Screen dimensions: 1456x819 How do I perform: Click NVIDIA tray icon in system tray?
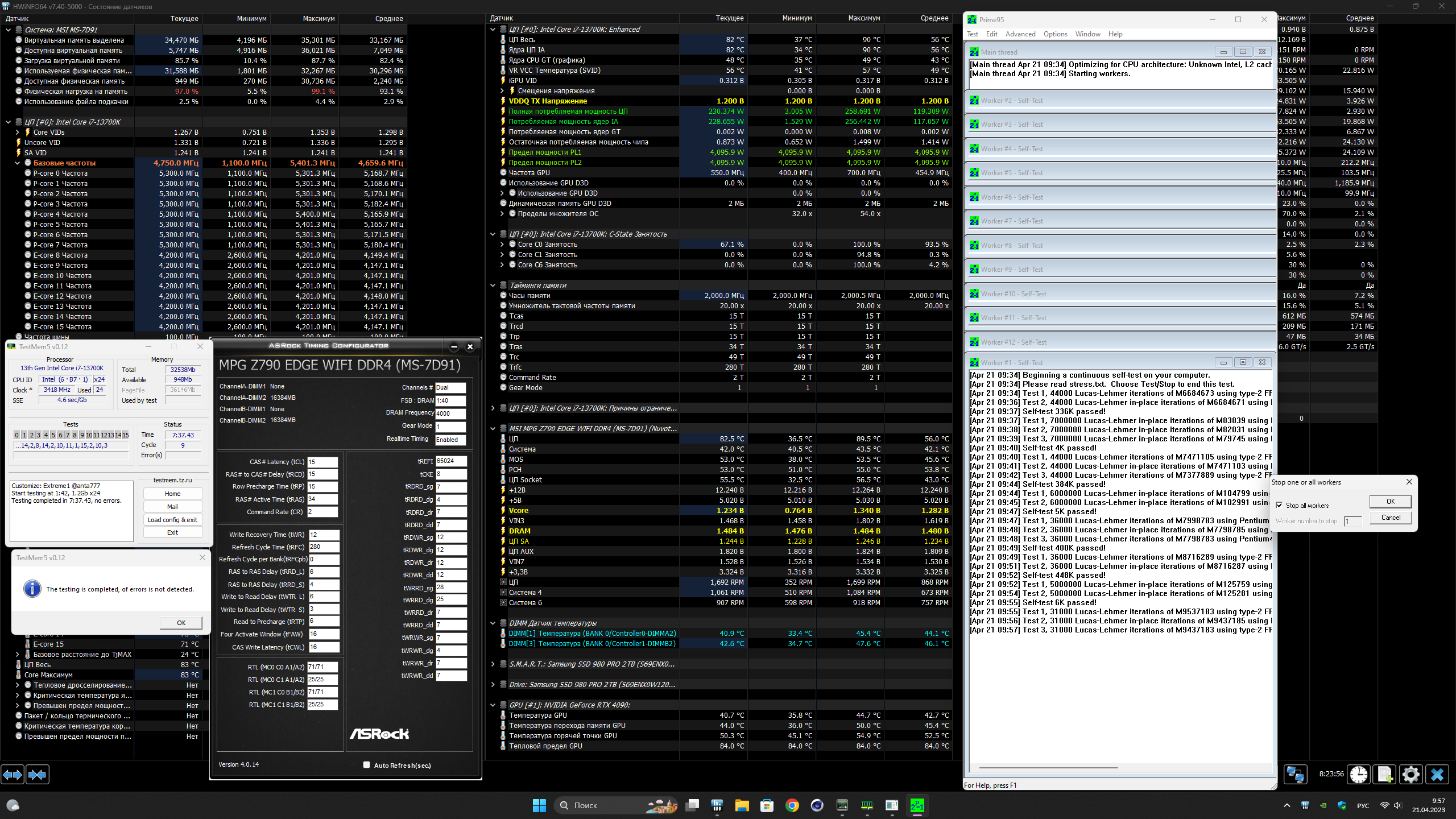(1323, 805)
